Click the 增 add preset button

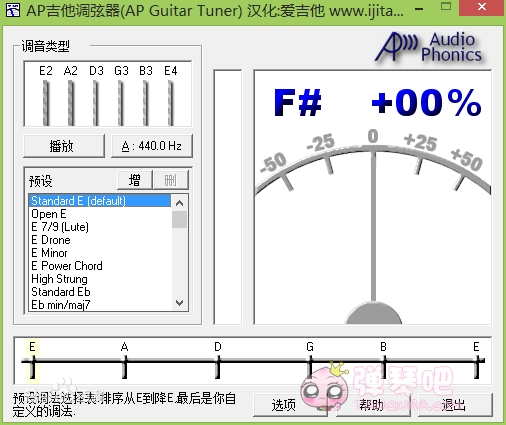(135, 180)
